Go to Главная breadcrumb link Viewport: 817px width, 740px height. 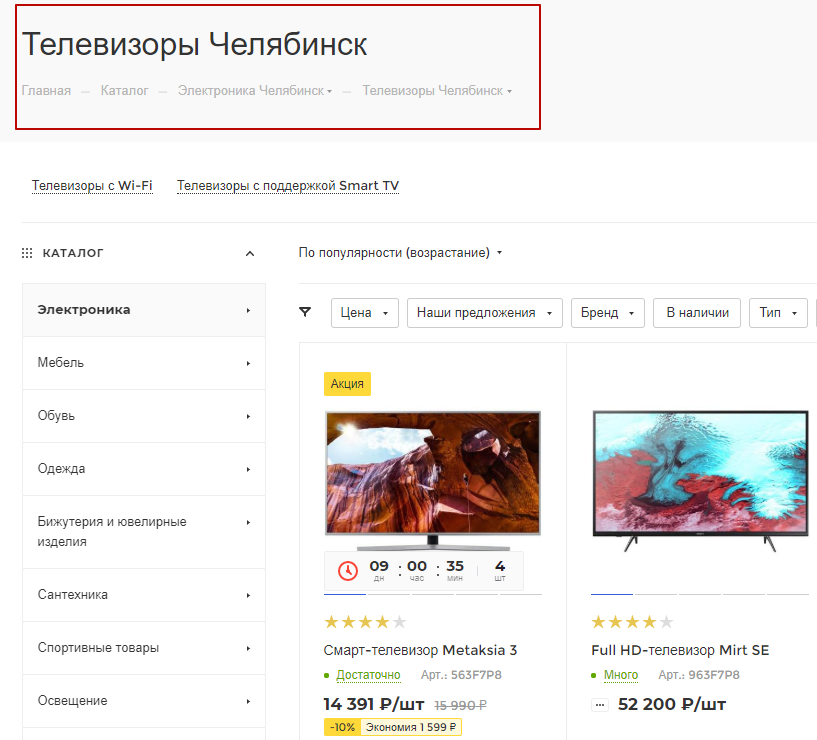coord(46,91)
